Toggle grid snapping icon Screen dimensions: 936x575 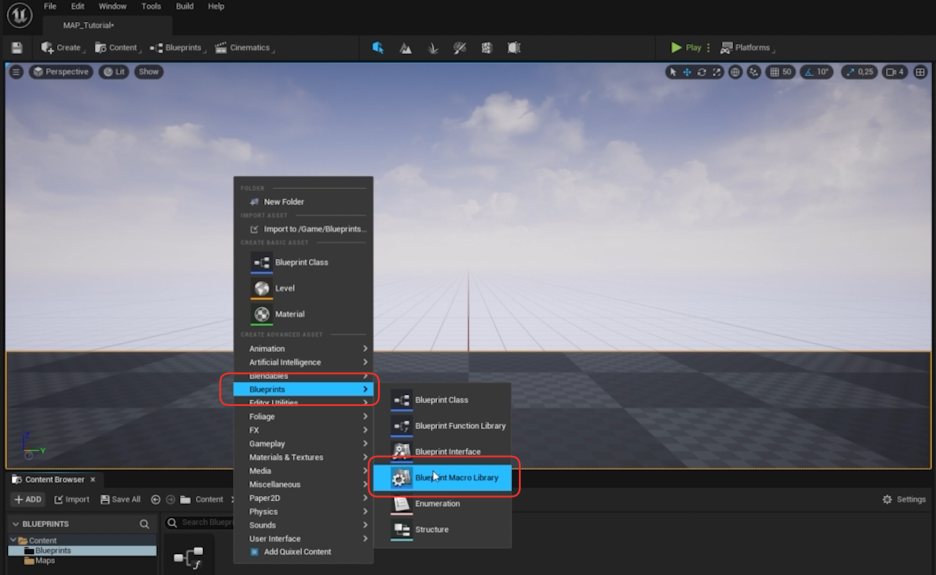click(x=774, y=72)
